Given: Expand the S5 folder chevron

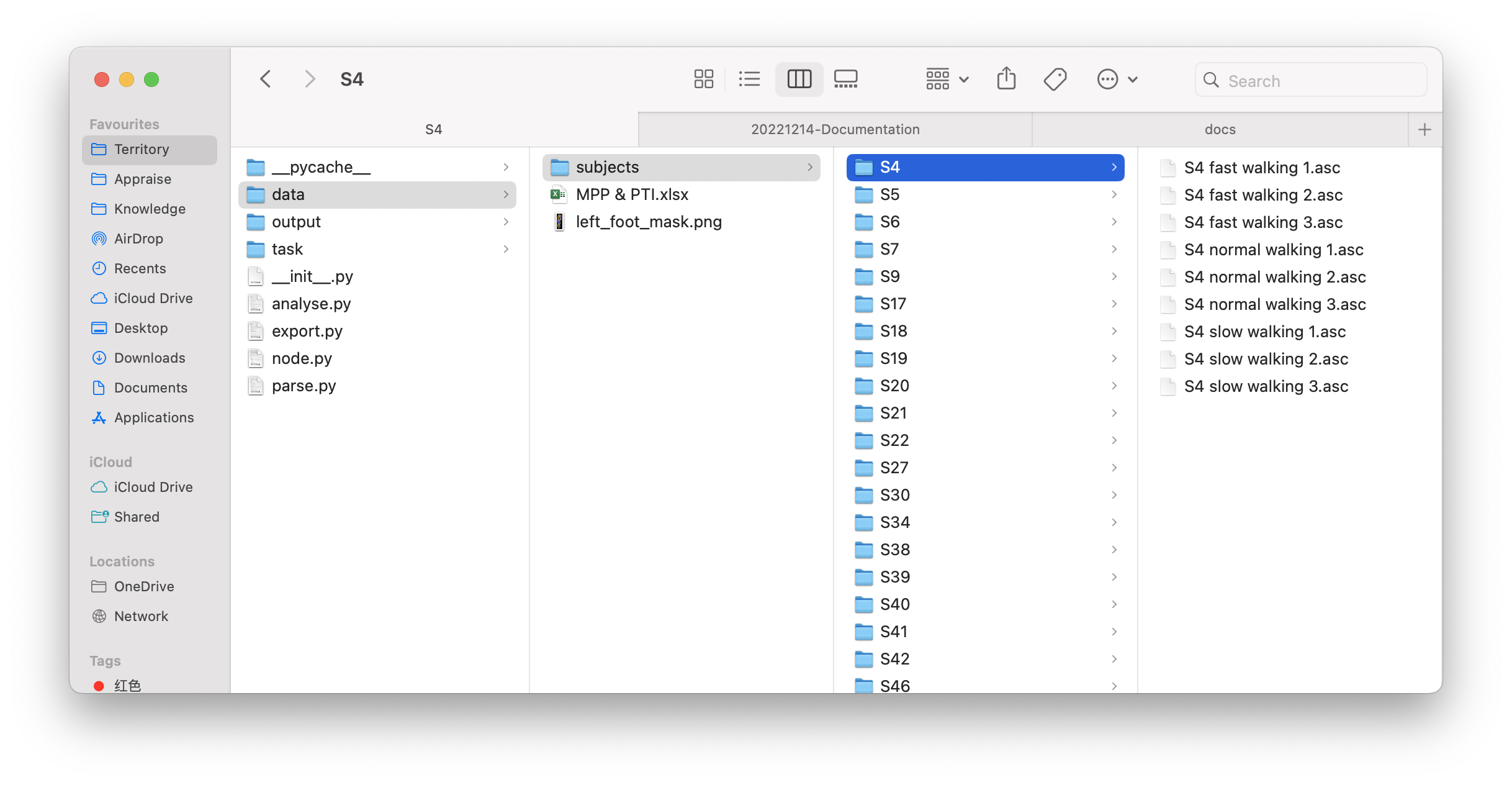Looking at the screenshot, I should (x=1115, y=194).
